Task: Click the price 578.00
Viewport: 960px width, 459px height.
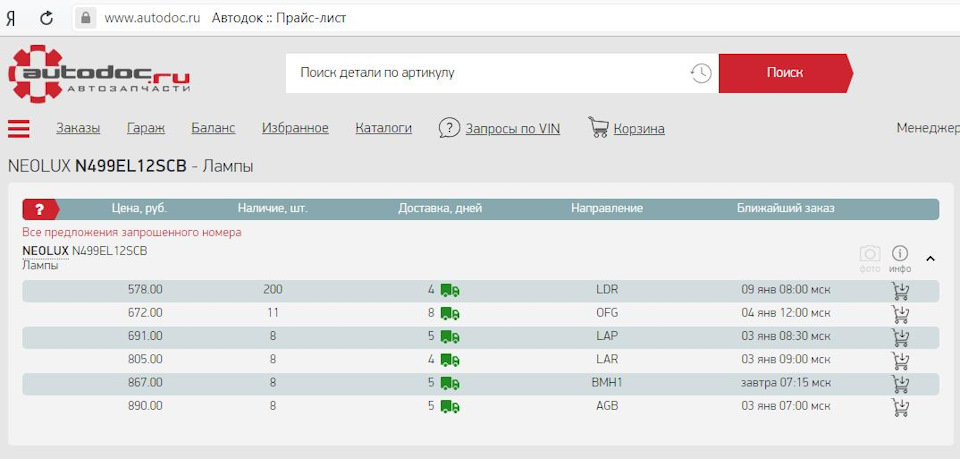Action: (145, 289)
